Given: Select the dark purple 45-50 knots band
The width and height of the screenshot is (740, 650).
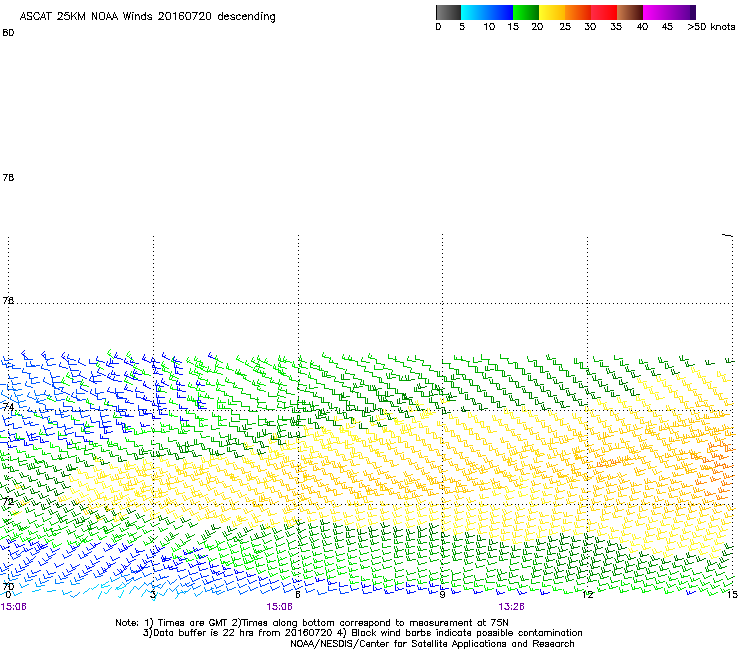Looking at the screenshot, I should pos(682,12).
